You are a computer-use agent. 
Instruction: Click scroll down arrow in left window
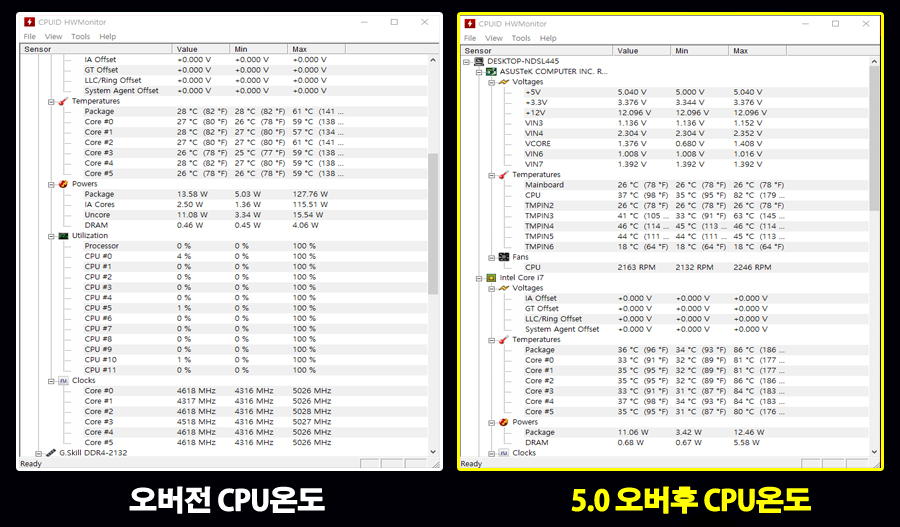pos(433,452)
